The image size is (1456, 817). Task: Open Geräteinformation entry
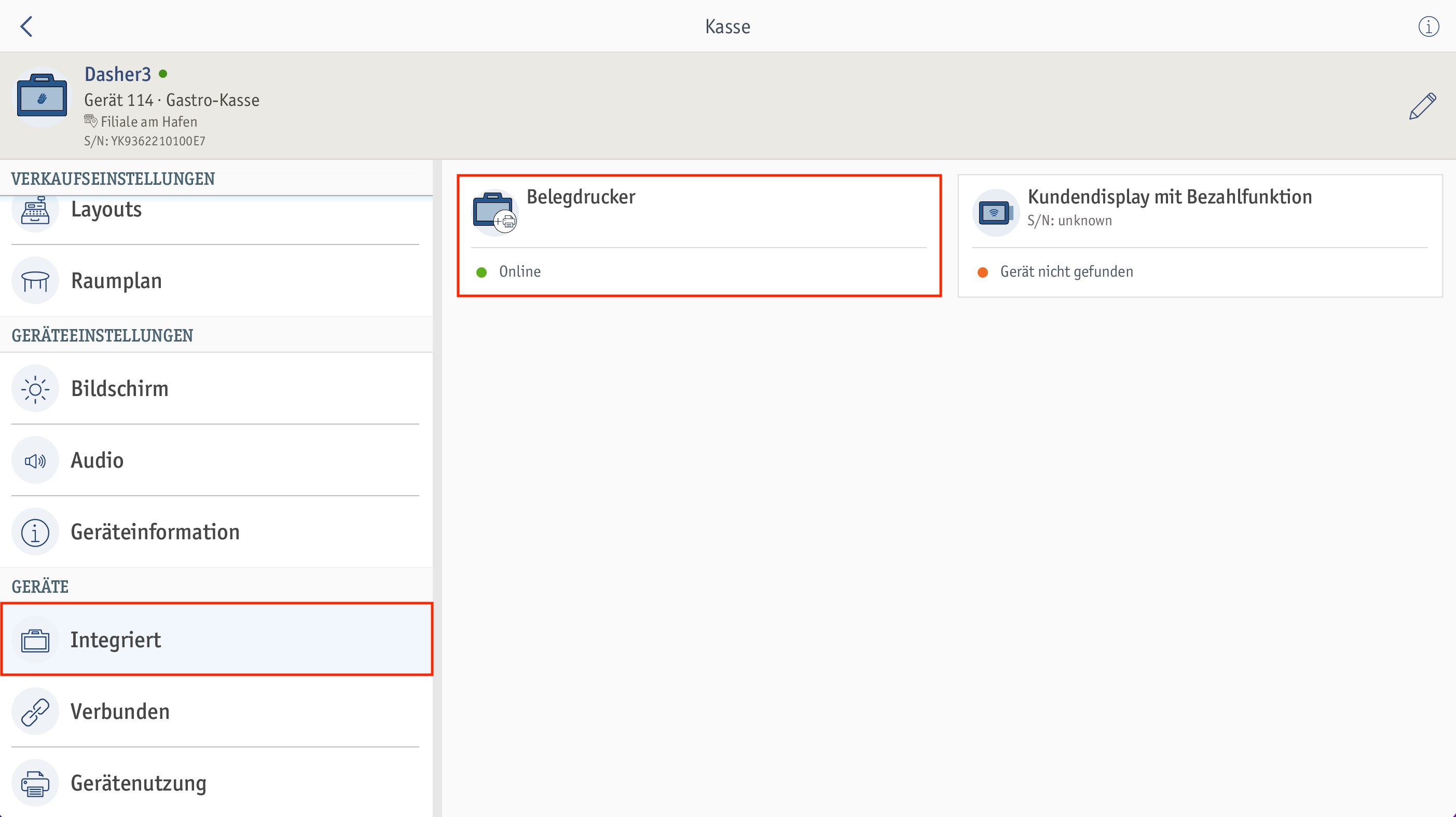(x=216, y=532)
